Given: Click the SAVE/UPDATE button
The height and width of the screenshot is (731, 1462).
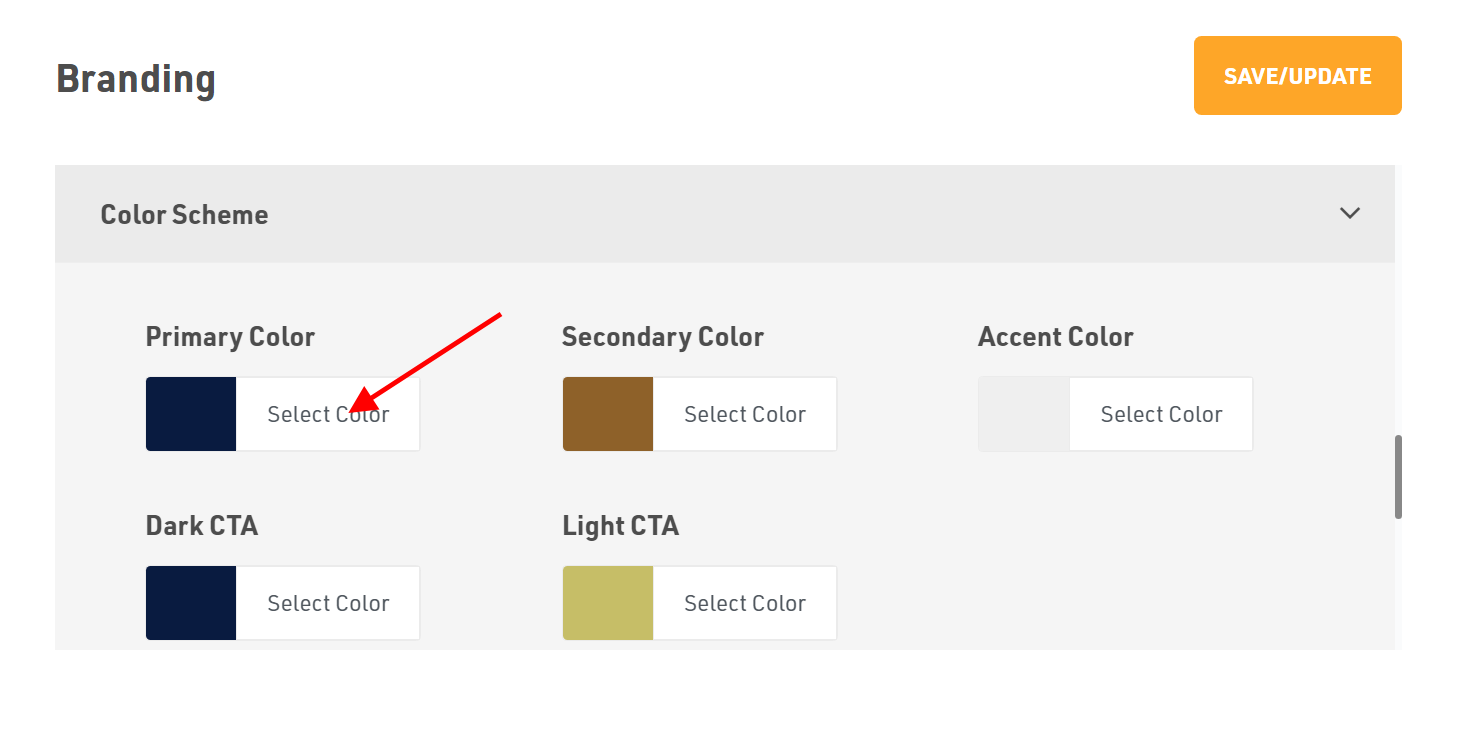Looking at the screenshot, I should tap(1297, 76).
